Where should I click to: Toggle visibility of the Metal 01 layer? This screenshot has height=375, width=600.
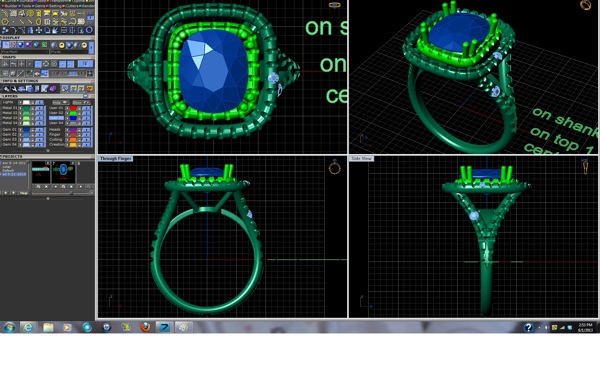(x=20, y=108)
